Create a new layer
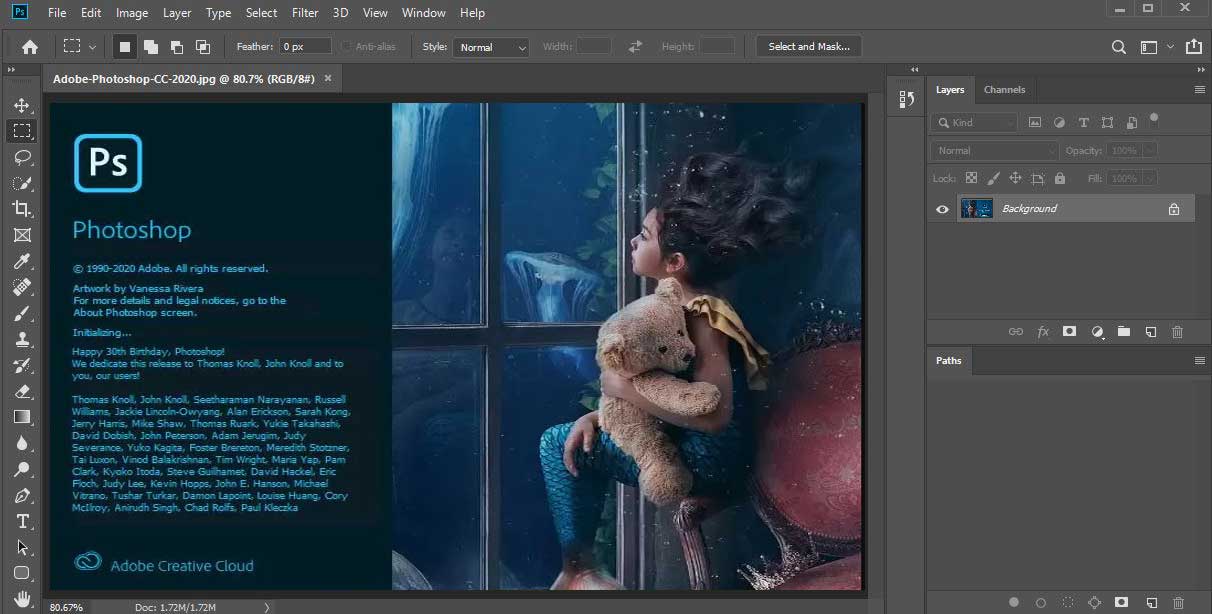The width and height of the screenshot is (1212, 614). tap(1151, 331)
